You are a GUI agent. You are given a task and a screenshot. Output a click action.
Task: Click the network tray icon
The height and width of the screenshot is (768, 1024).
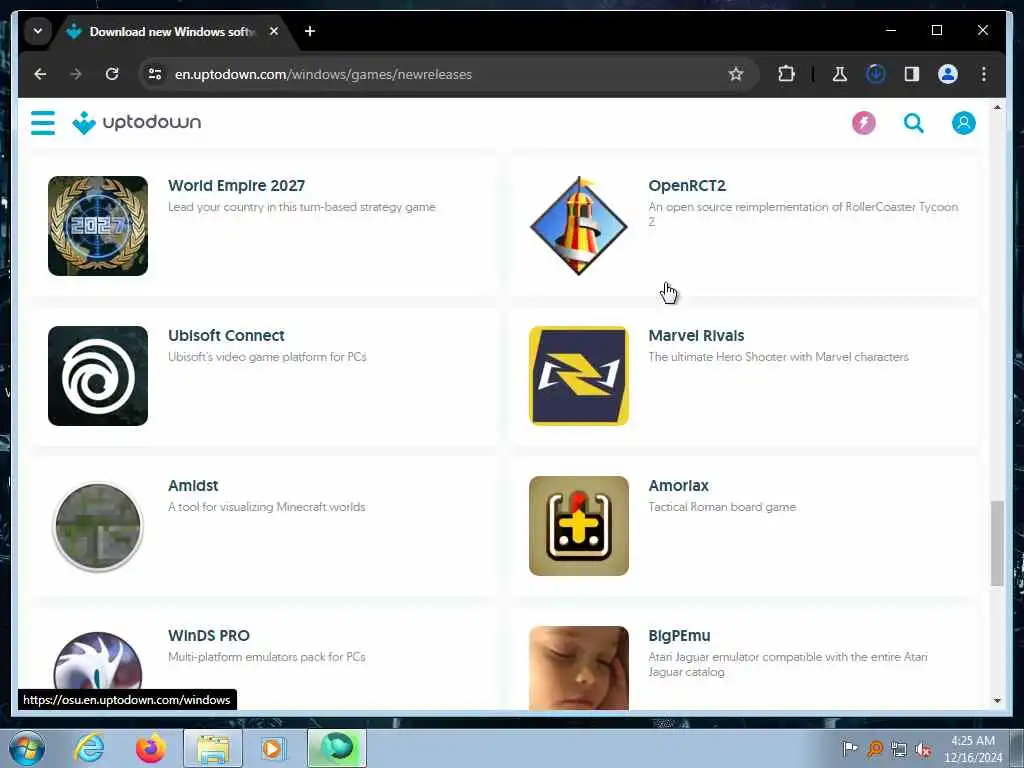pos(899,749)
